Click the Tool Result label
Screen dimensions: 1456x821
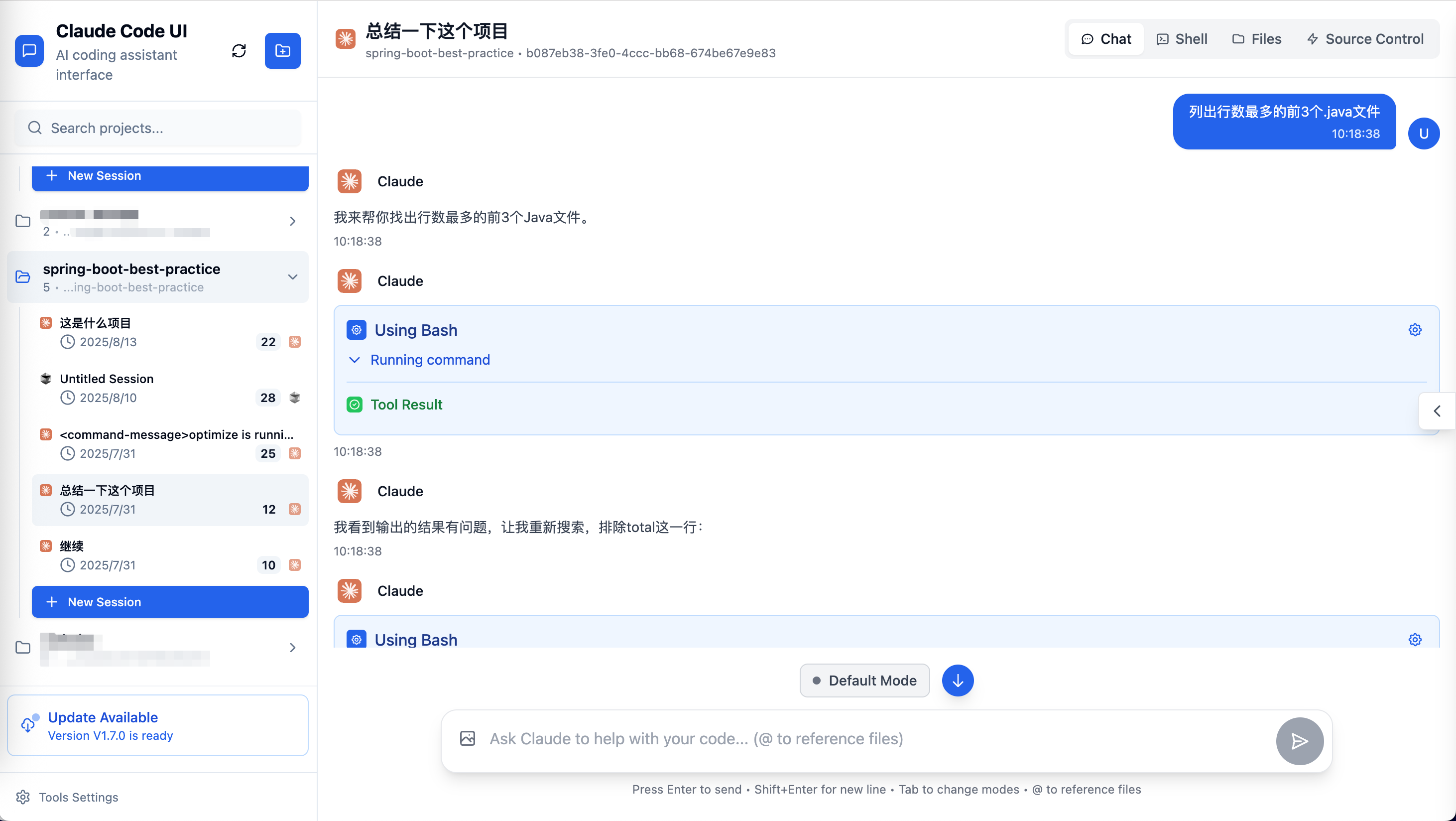coord(406,405)
